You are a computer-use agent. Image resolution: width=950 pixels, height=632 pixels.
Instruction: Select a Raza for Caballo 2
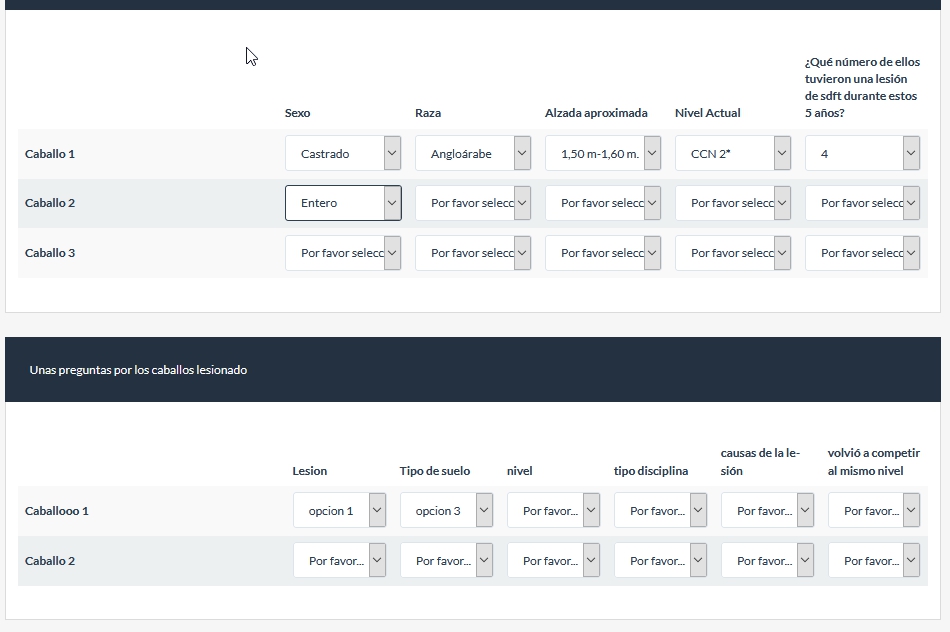click(x=472, y=203)
